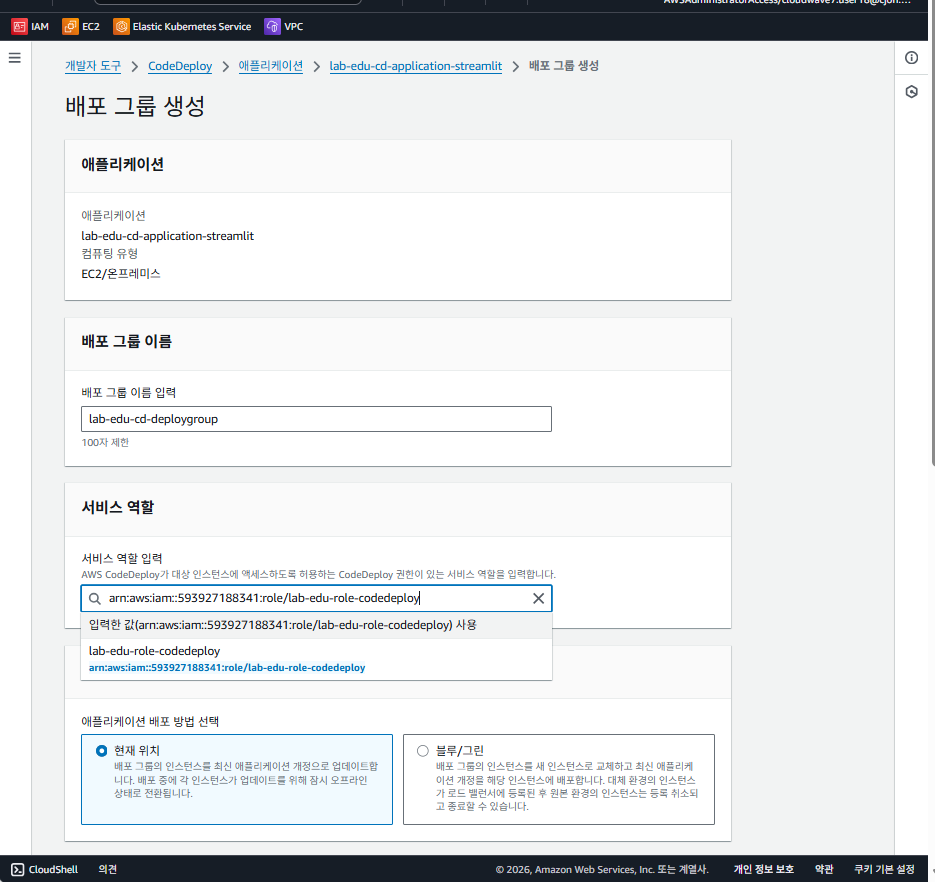Select the 현재 위치 deployment radio button
The image size is (935, 882).
(x=102, y=751)
